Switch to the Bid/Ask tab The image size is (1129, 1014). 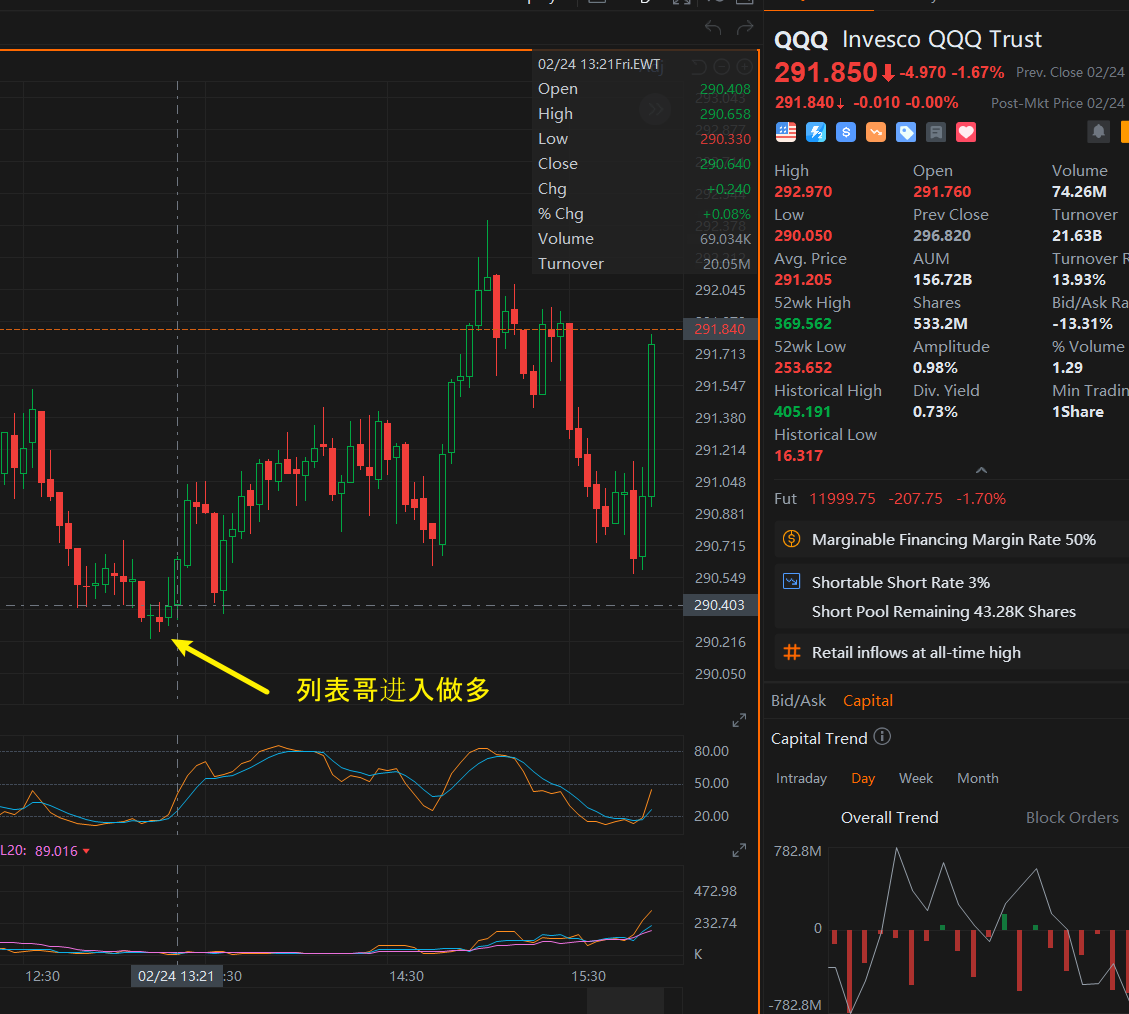click(799, 701)
